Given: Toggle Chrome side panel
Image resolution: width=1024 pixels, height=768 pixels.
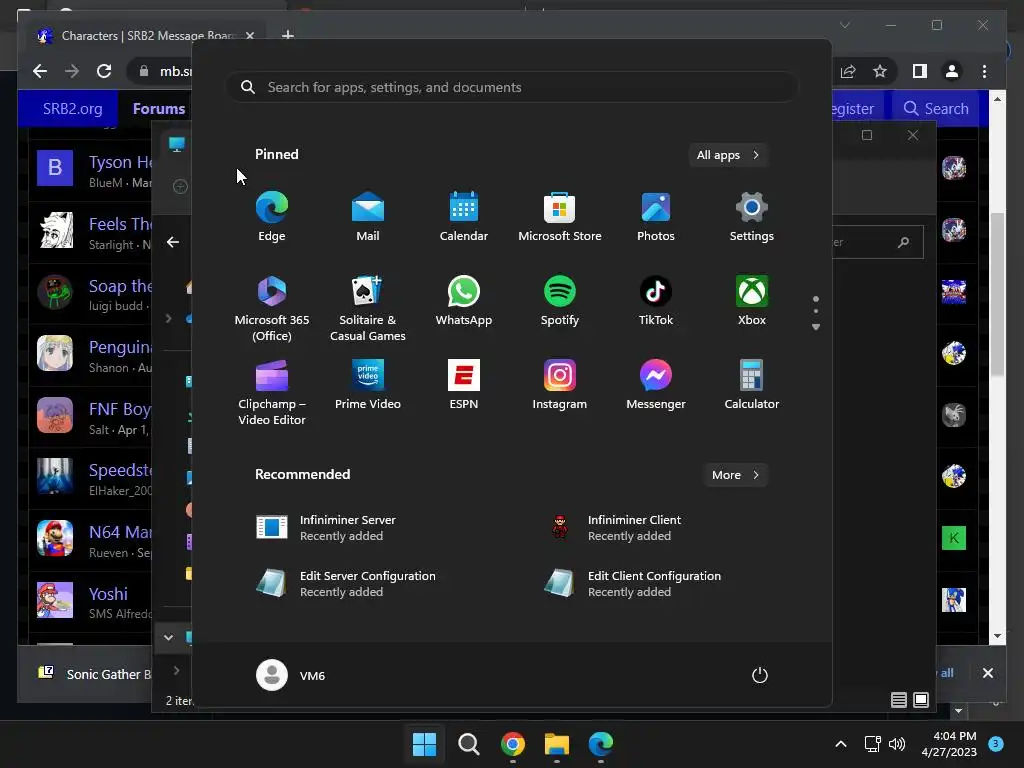Looking at the screenshot, I should pos(920,71).
